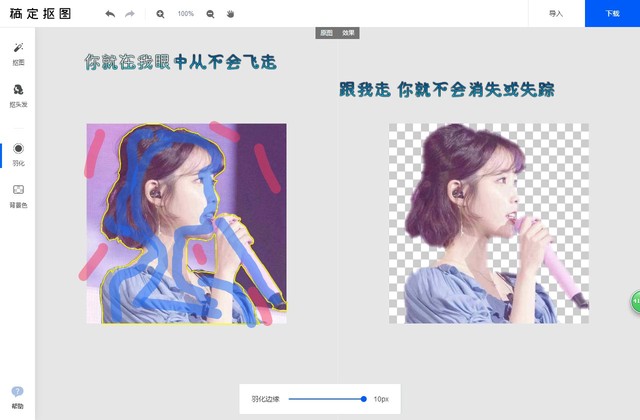Switch to the 原图 original tab
The height and width of the screenshot is (420, 640).
(326, 33)
